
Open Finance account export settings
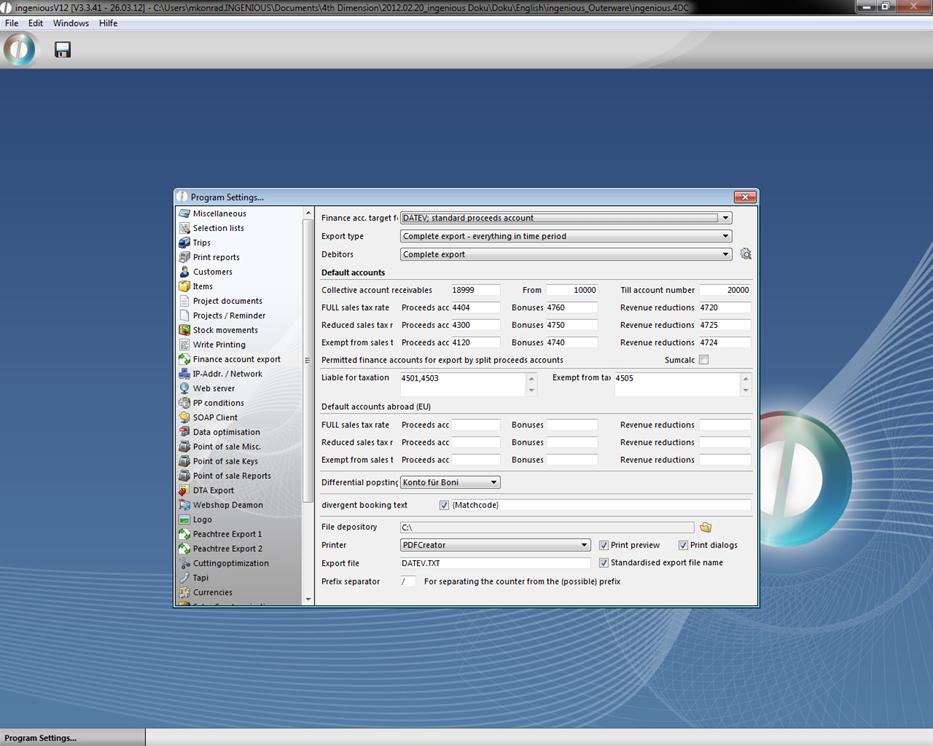(236, 359)
